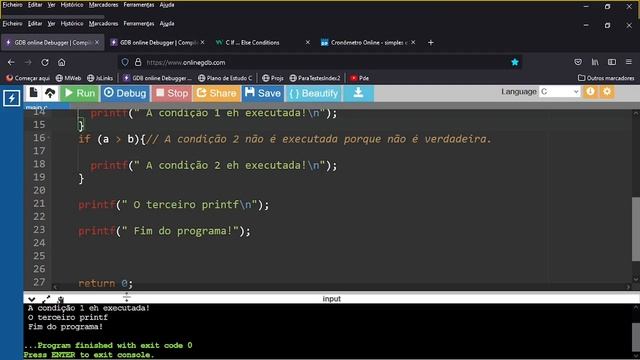Toggle the blue bookmark star
The image size is (640, 360).
pyautogui.click(x=515, y=62)
